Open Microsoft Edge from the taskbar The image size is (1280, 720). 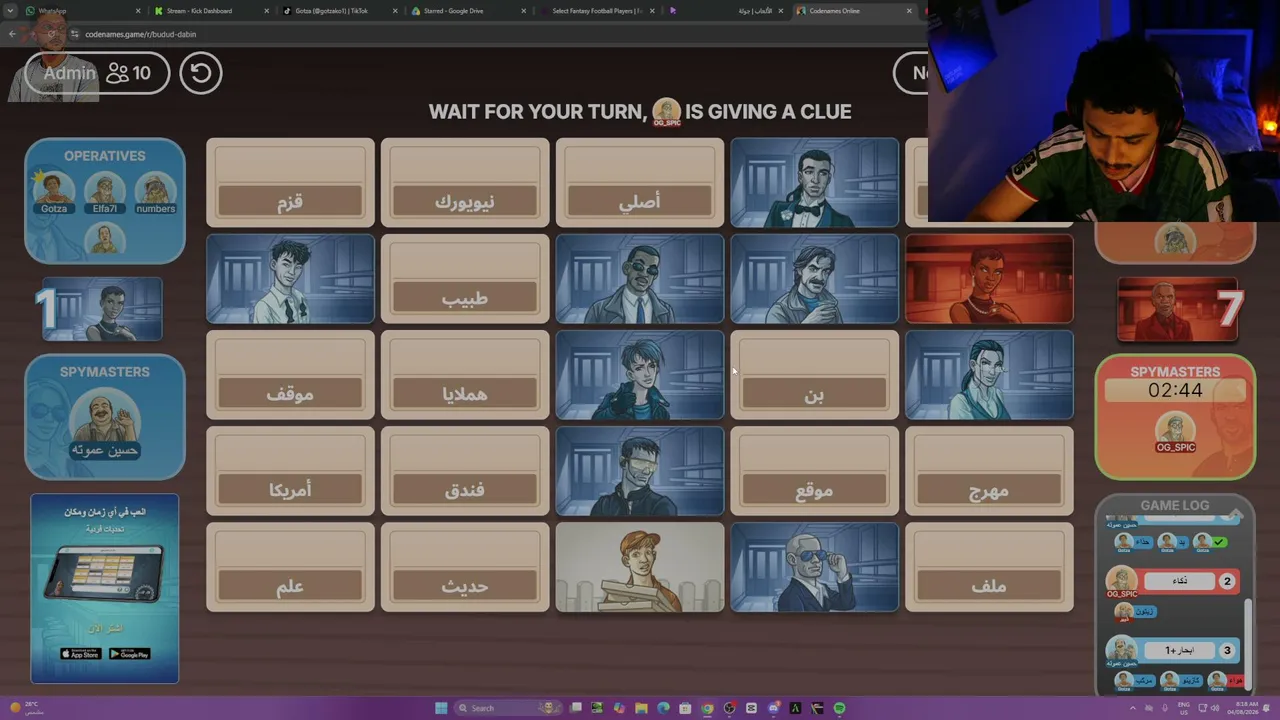coord(663,708)
